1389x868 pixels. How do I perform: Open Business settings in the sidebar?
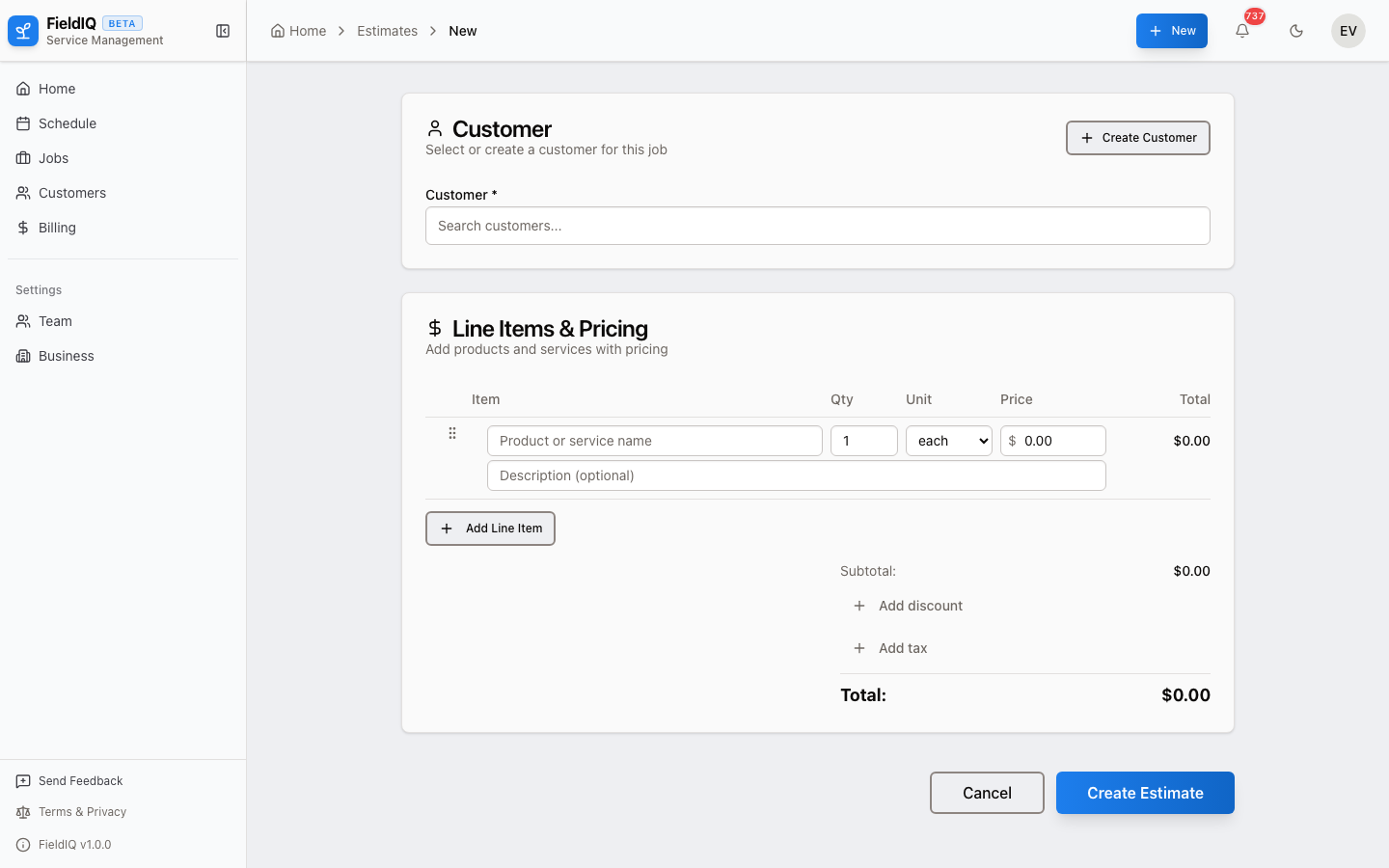click(66, 356)
